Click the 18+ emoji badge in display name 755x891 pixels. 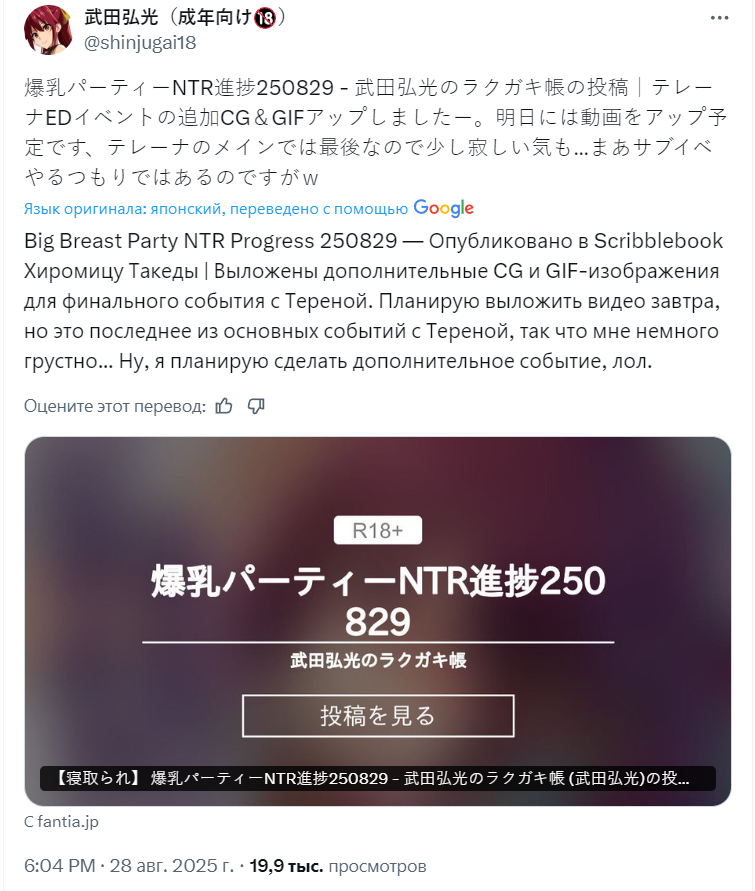point(264,18)
